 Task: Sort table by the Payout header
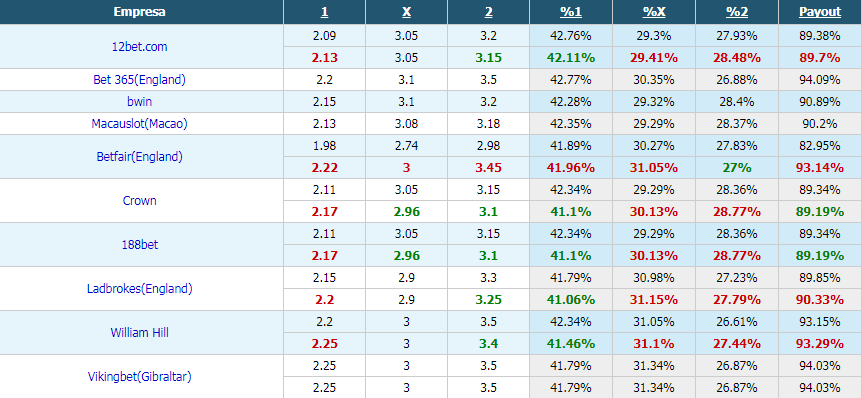[x=820, y=12]
